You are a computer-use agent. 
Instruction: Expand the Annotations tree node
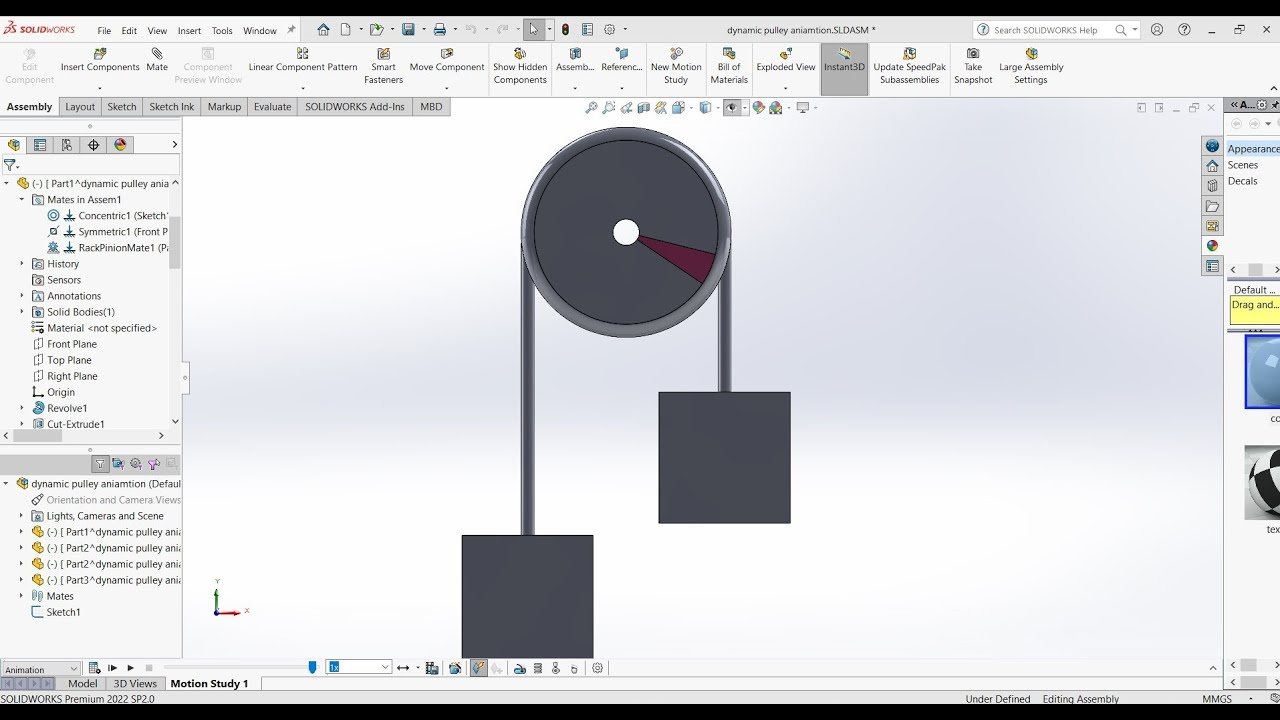[x=22, y=296]
